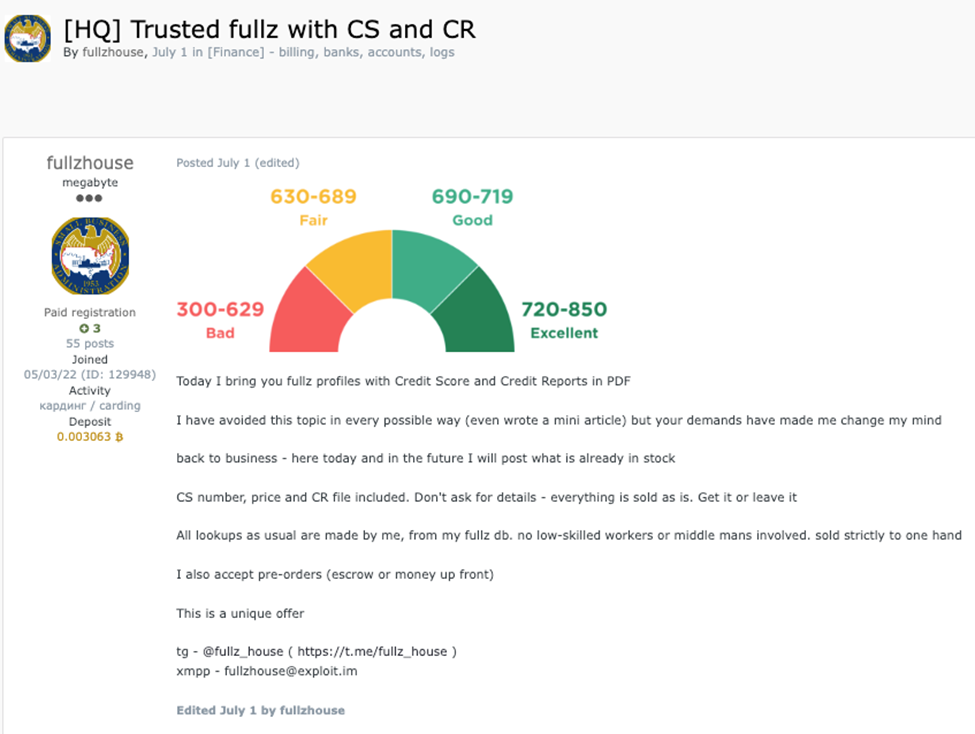Click the bitcoin deposit amount 0.003063

tap(90, 437)
